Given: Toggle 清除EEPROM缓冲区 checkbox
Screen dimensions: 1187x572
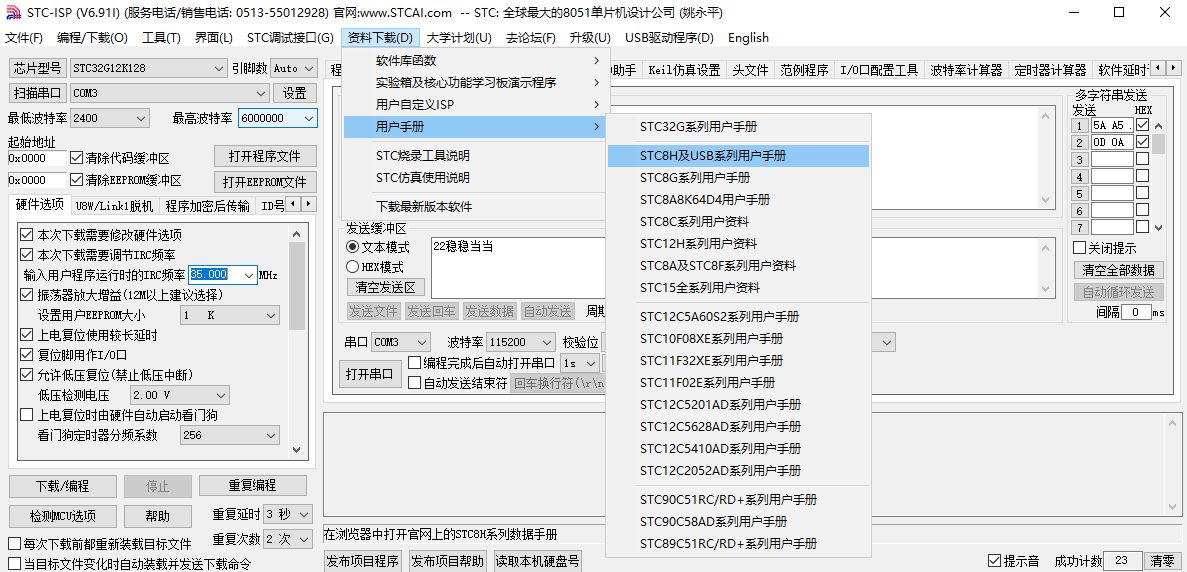Looking at the screenshot, I should [76, 180].
